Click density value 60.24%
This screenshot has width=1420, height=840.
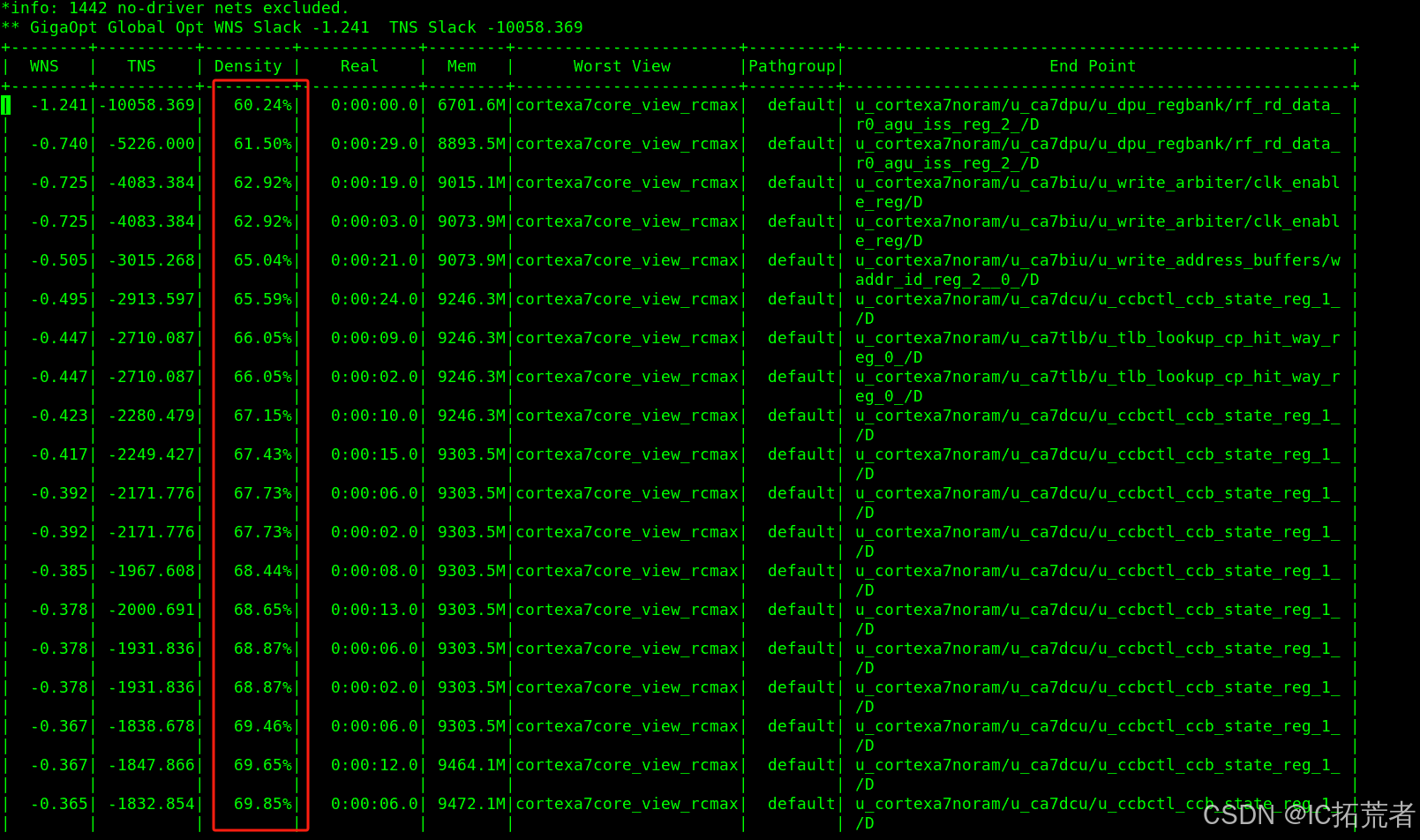[x=262, y=105]
